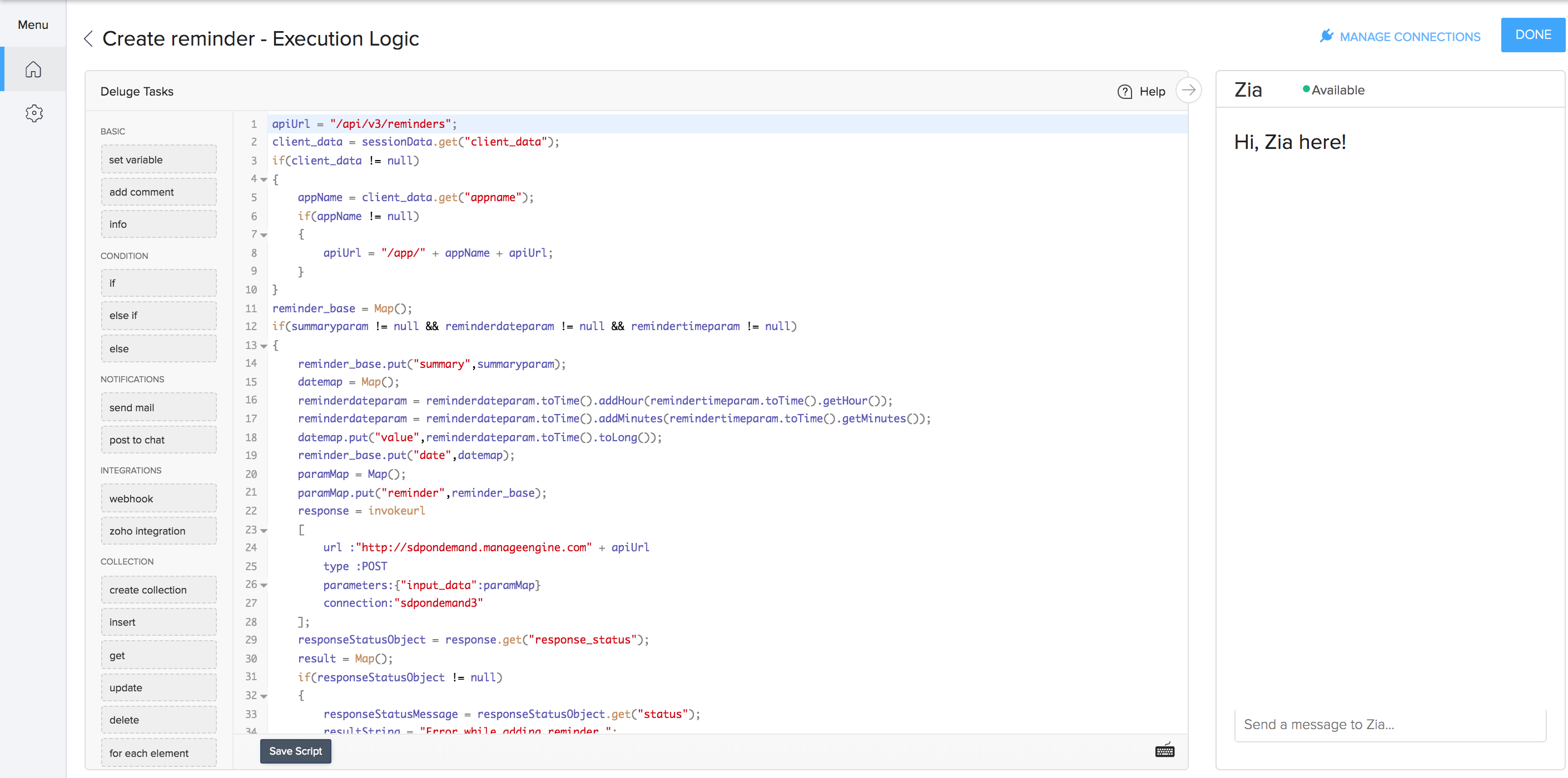Select the 'else if' condition task
This screenshot has height=778, width=1568.
click(x=159, y=316)
